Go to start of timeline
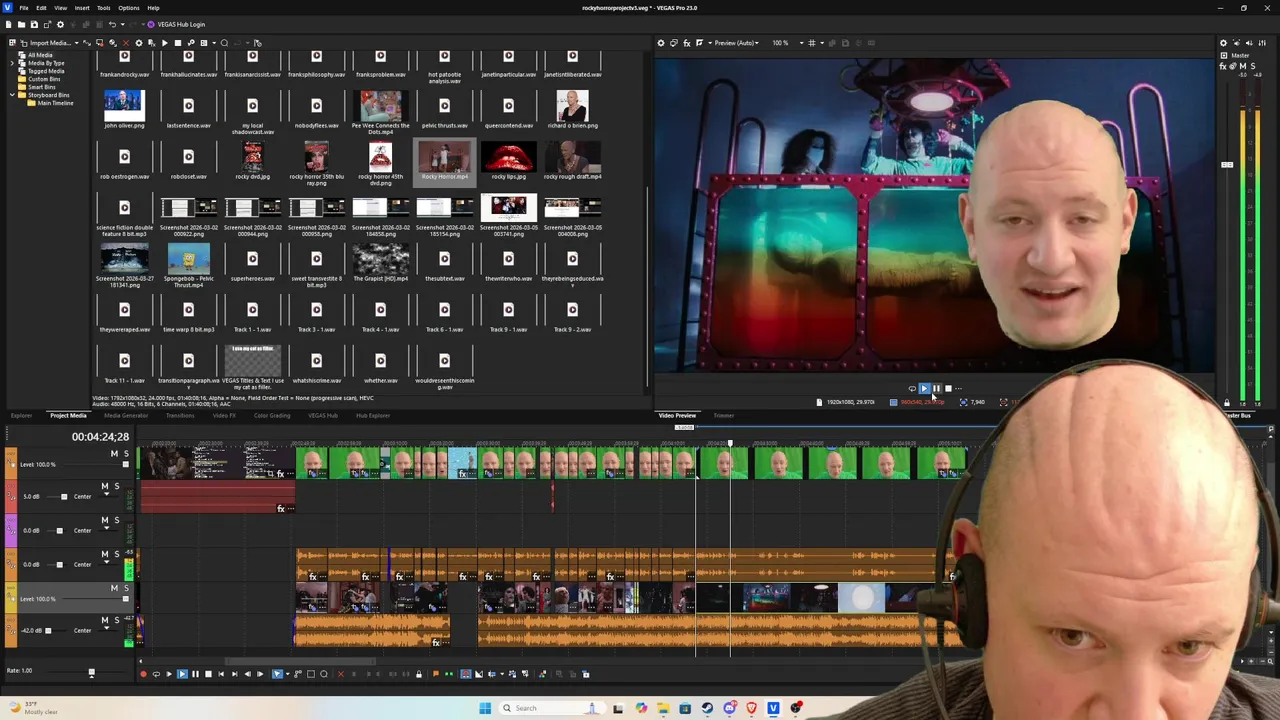Screen dimensions: 1280x720 tap(221, 674)
